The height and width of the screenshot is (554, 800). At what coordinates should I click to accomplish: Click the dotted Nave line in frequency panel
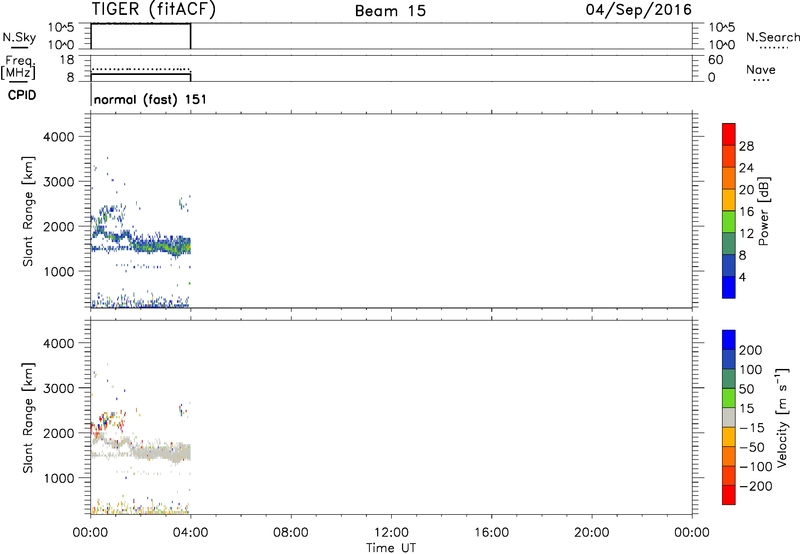click(140, 69)
